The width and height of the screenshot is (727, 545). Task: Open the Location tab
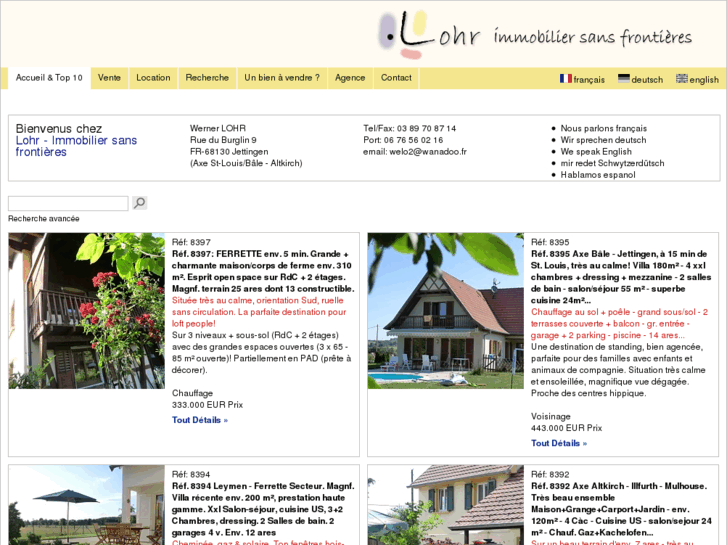(x=153, y=78)
